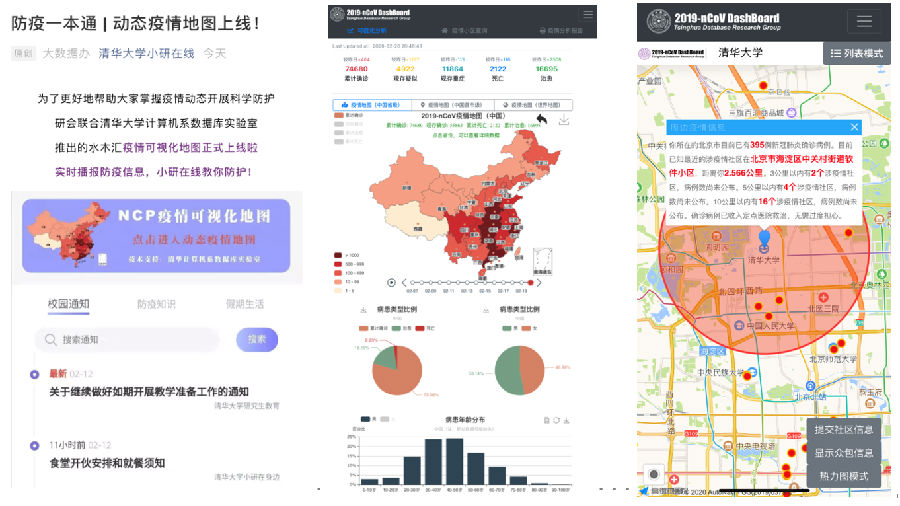
Task: Click the restore arrow icon above China map
Action: click(x=541, y=119)
